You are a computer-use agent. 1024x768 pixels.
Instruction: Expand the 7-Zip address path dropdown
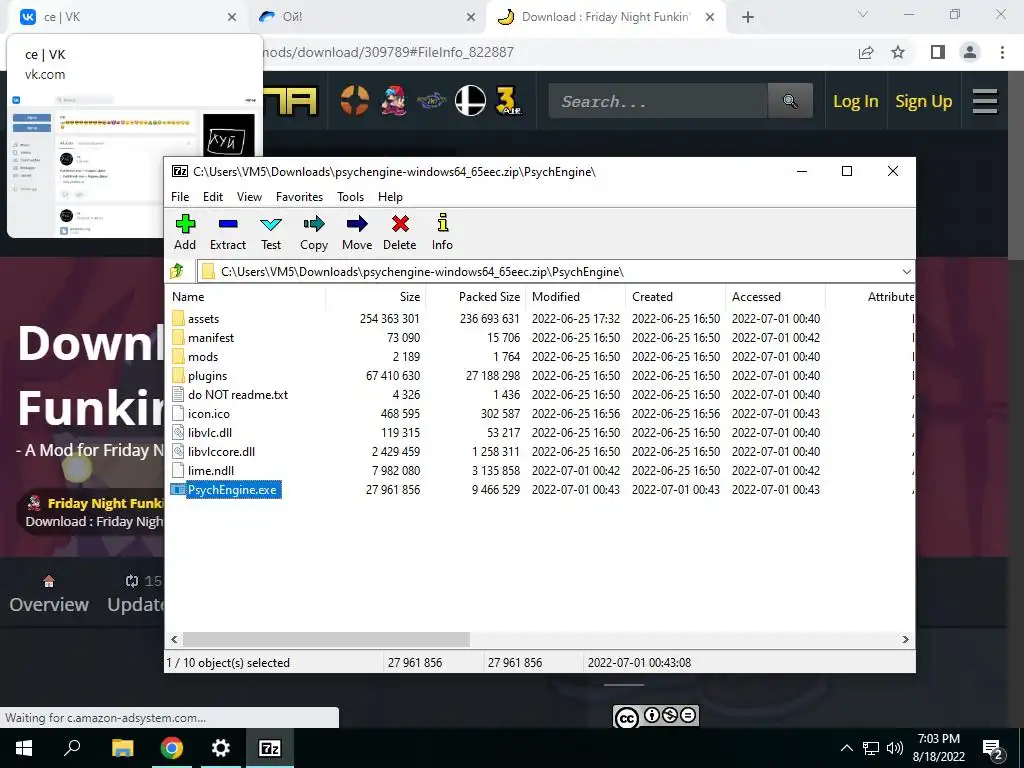tap(906, 272)
